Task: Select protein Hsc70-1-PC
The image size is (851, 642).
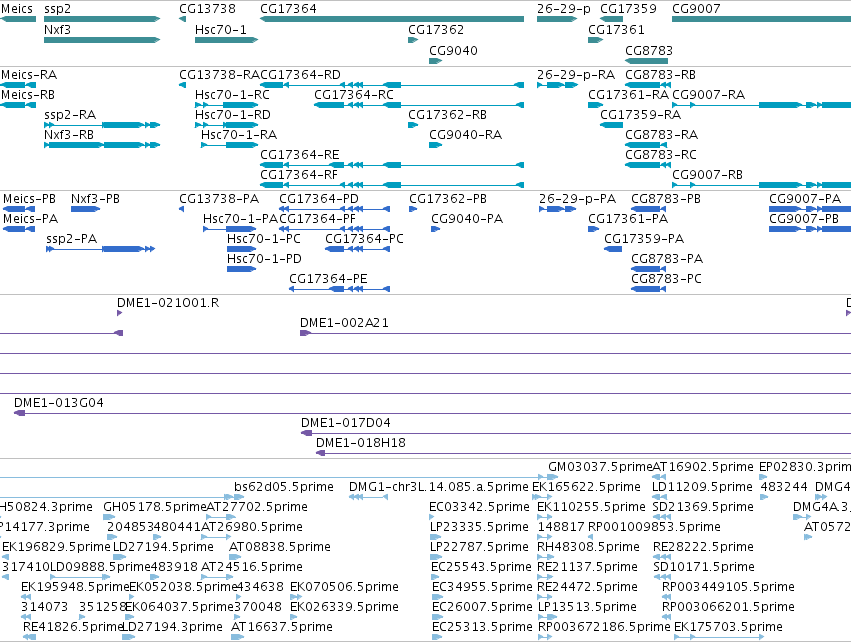Action: click(264, 239)
